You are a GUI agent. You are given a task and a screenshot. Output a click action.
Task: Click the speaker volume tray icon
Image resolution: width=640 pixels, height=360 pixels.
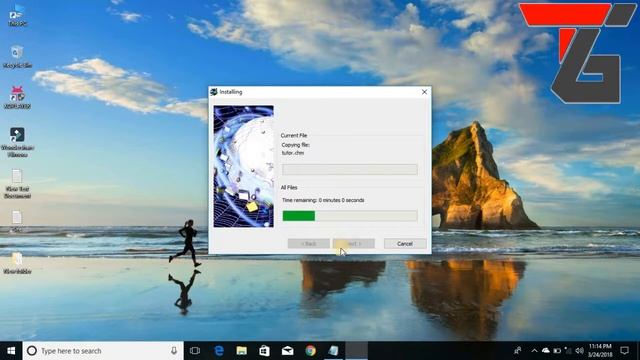tap(579, 351)
